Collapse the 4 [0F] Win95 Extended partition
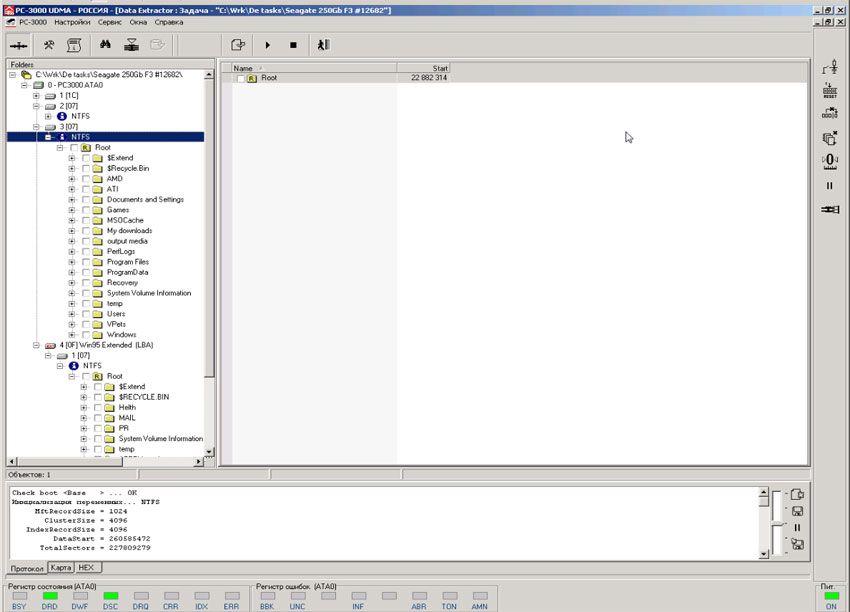The image size is (850, 612). coord(36,345)
